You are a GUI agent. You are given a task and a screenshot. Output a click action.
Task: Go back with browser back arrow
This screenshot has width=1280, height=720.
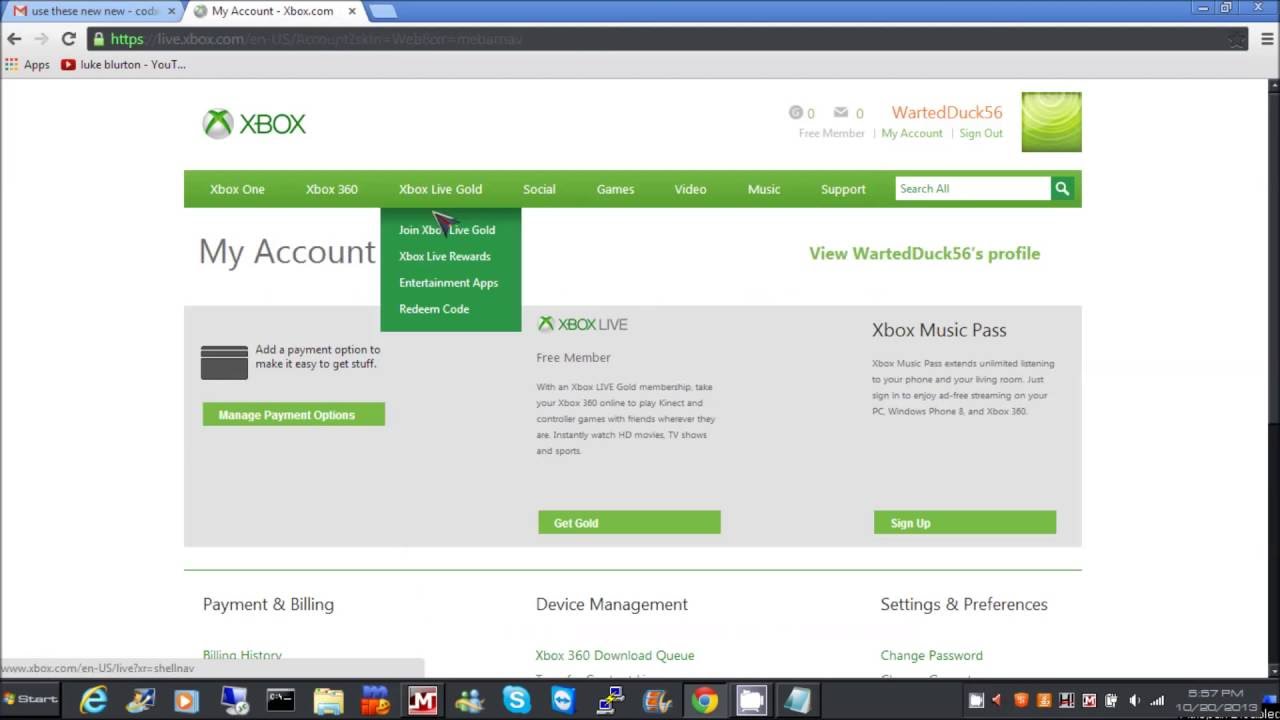[x=14, y=39]
